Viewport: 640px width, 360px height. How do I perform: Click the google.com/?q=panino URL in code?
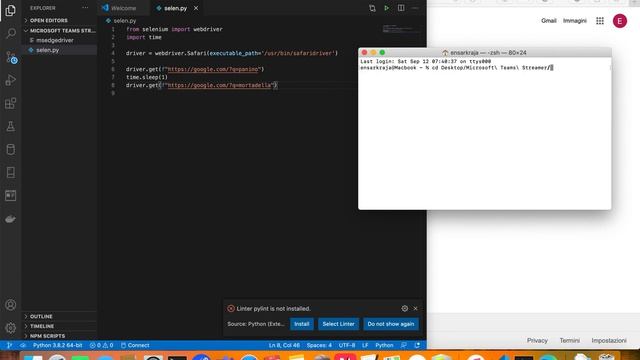(x=213, y=69)
